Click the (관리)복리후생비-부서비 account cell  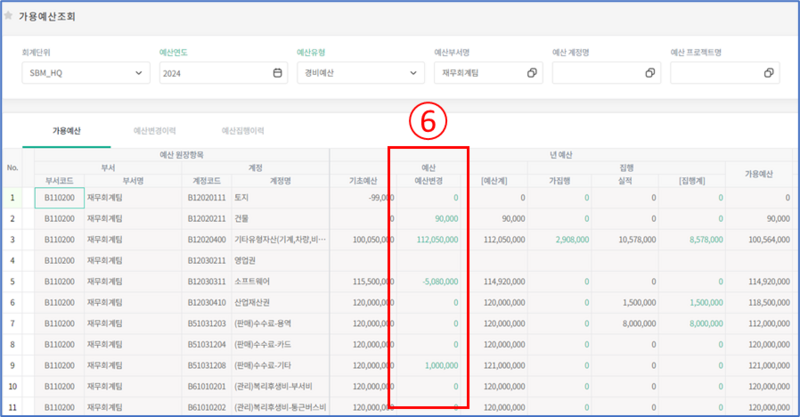(280, 386)
